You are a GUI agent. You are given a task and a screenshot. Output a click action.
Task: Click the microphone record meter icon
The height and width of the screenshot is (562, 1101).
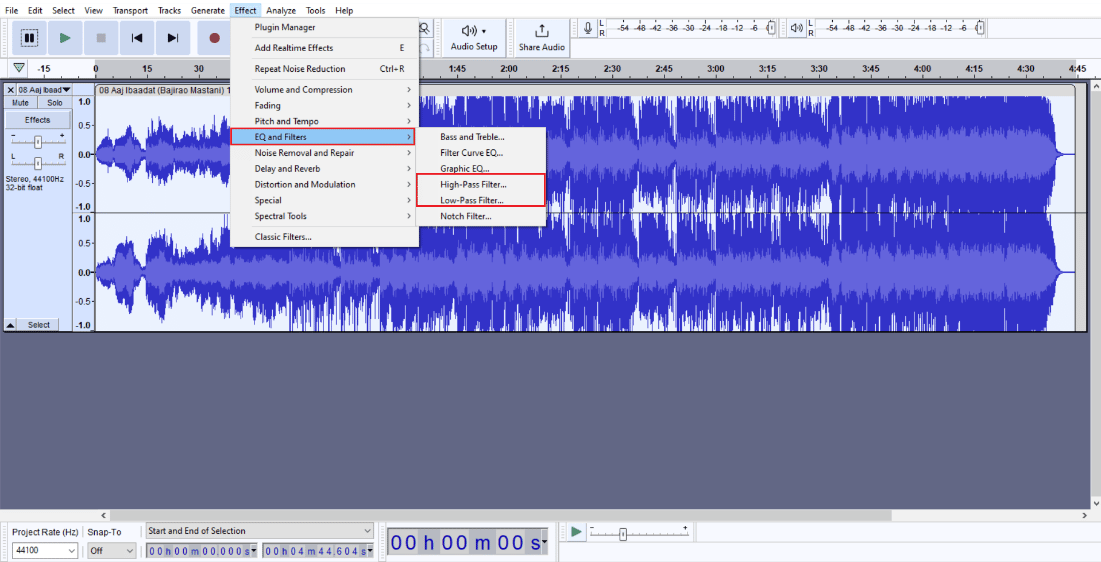(588, 28)
